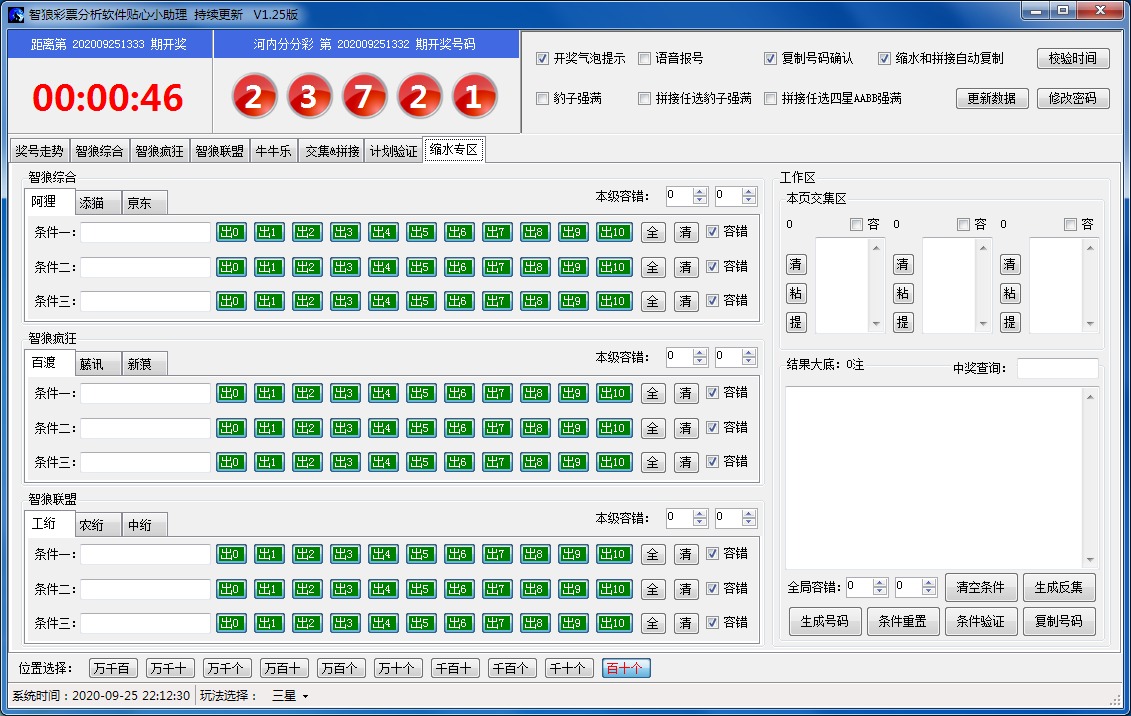Image resolution: width=1131 pixels, height=716 pixels.
Task: Toggle 豹子强英 checkbox
Action: (x=543, y=98)
